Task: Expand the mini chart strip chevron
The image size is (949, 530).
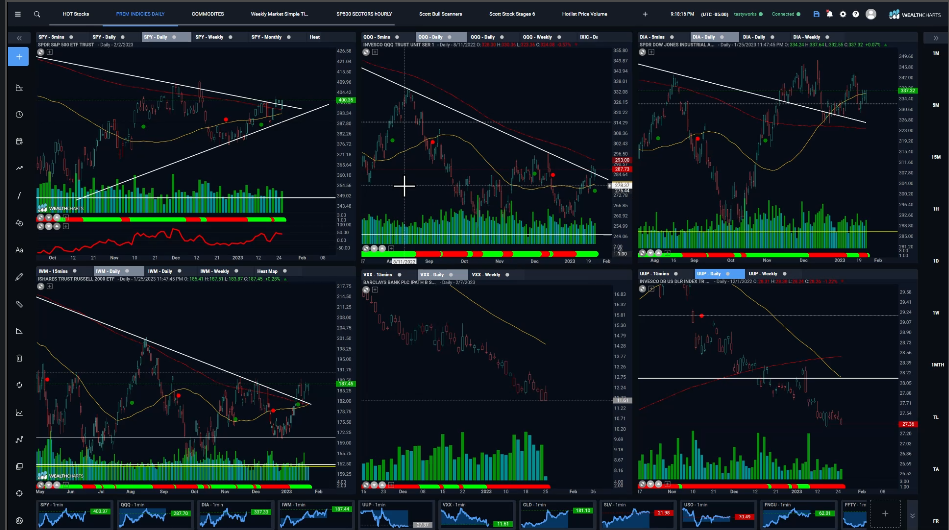Action: click(x=912, y=516)
